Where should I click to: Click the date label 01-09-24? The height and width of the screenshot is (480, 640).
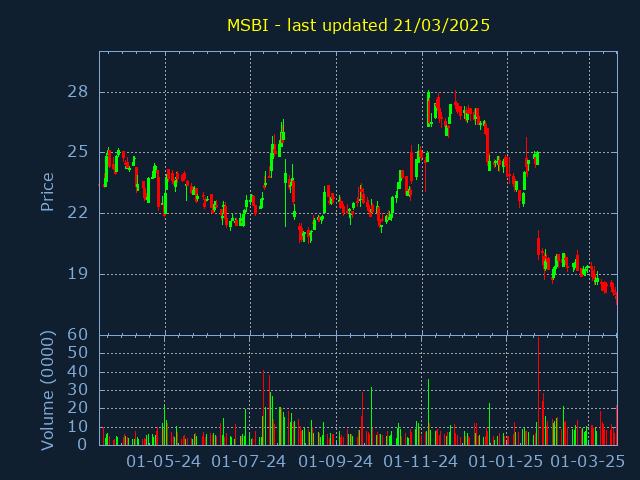[336, 462]
